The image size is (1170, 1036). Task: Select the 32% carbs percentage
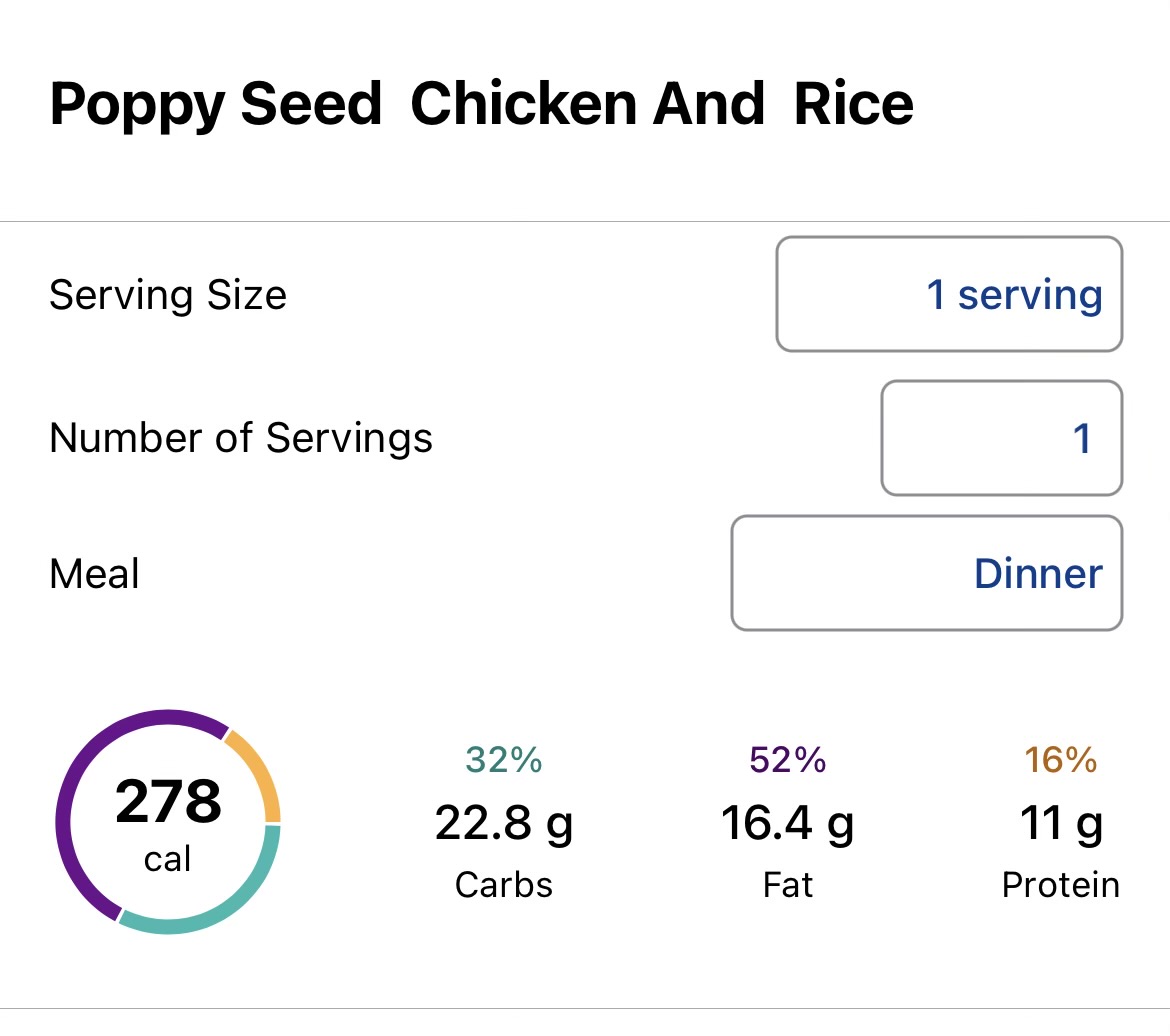pyautogui.click(x=504, y=760)
